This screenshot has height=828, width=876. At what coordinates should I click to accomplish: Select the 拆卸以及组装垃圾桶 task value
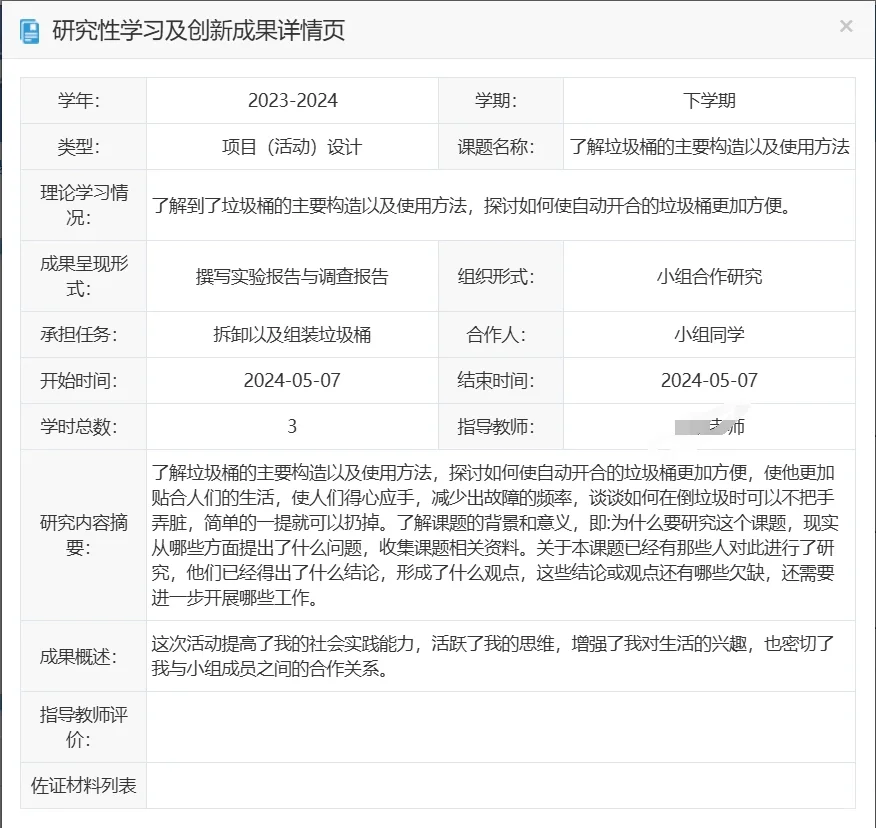(292, 334)
